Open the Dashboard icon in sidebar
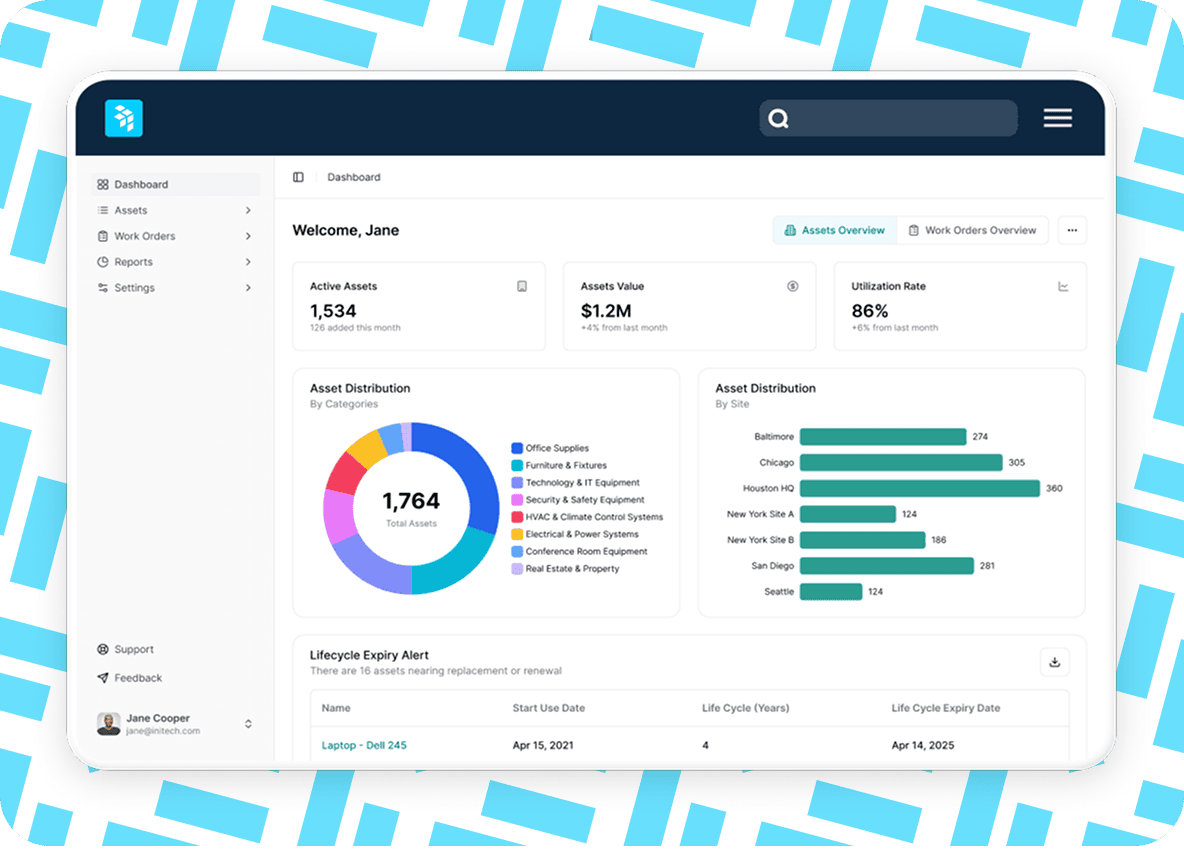This screenshot has height=854, width=1184. point(103,184)
